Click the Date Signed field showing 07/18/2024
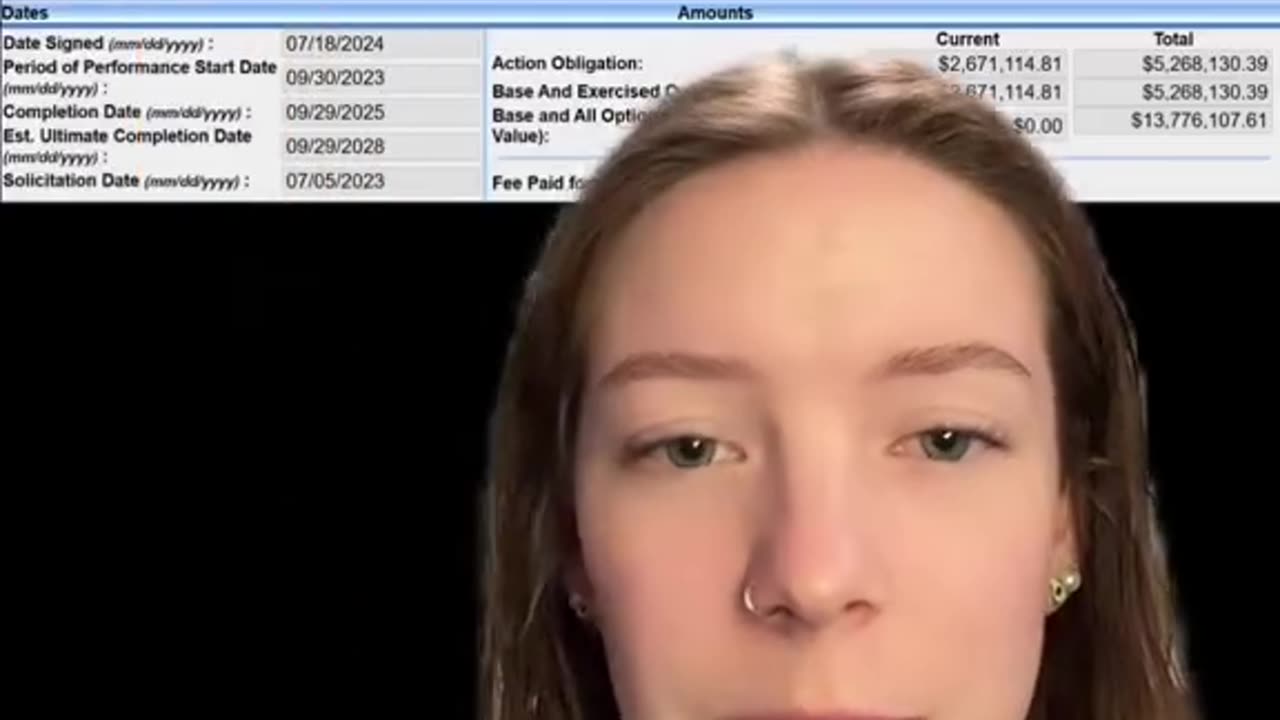 tap(382, 44)
